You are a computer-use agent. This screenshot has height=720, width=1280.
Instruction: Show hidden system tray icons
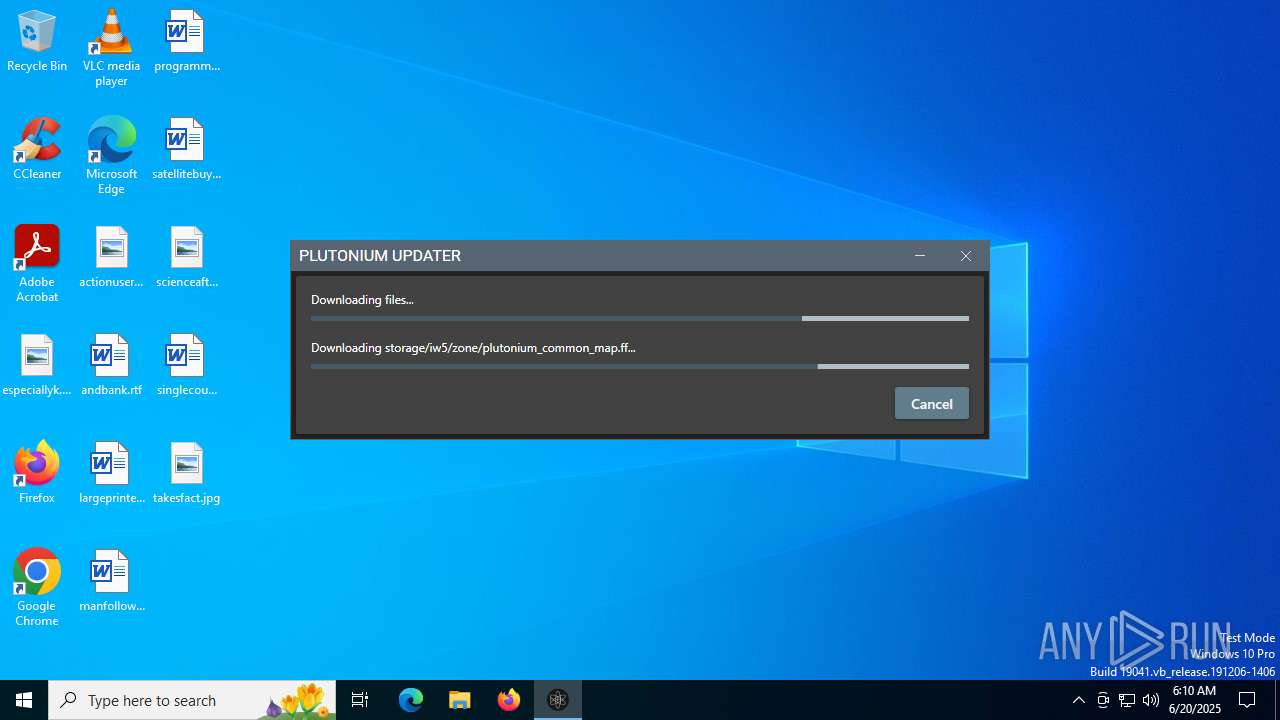pos(1078,700)
